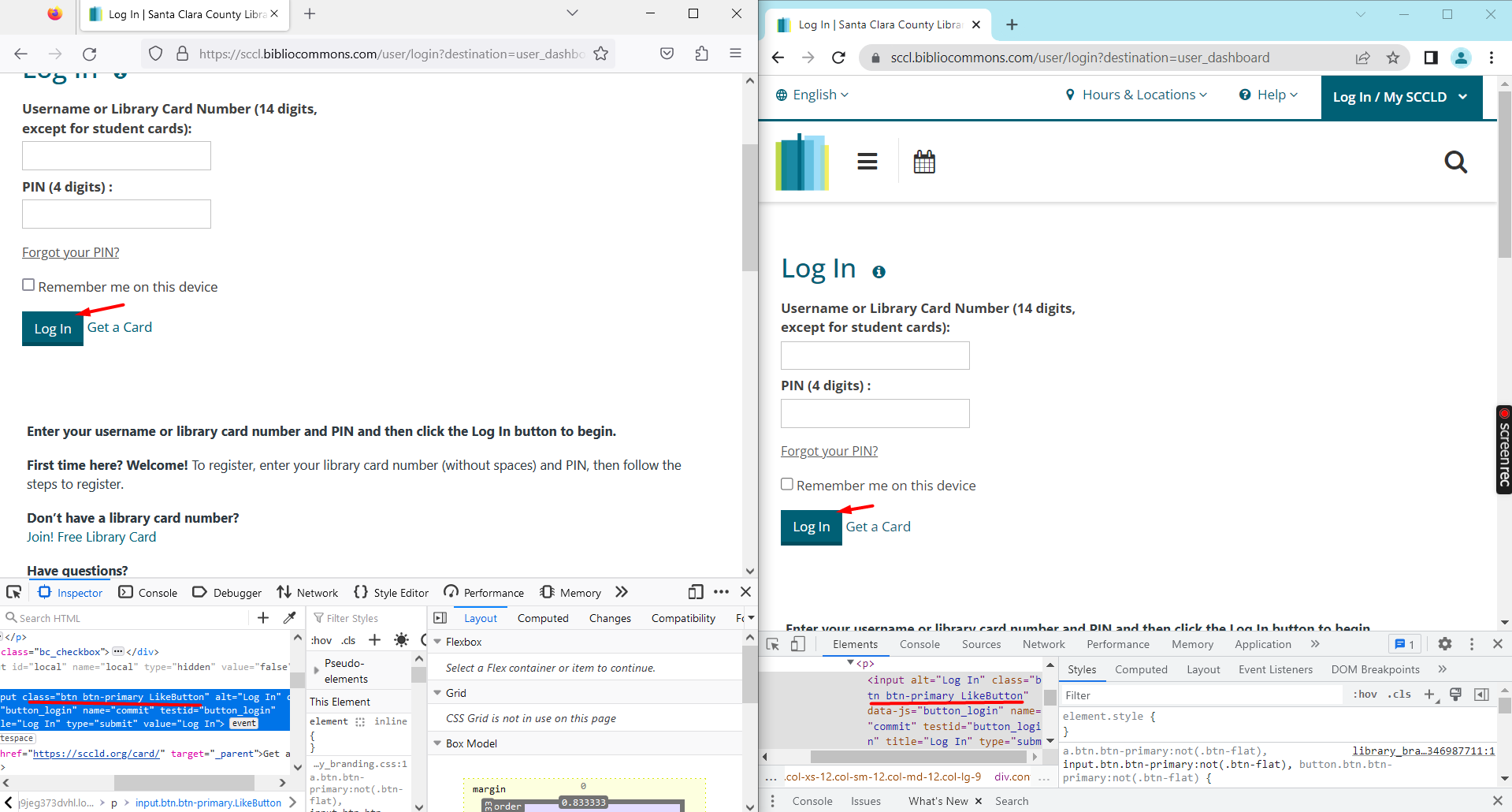
Task: Check "Remember me on this device" in Firefox
Action: pyautogui.click(x=28, y=284)
